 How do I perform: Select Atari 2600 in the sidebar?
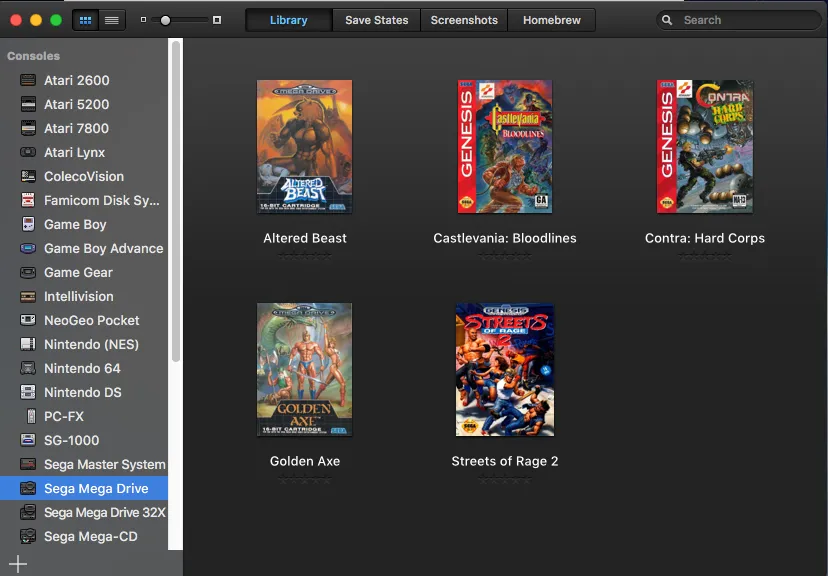pos(84,80)
